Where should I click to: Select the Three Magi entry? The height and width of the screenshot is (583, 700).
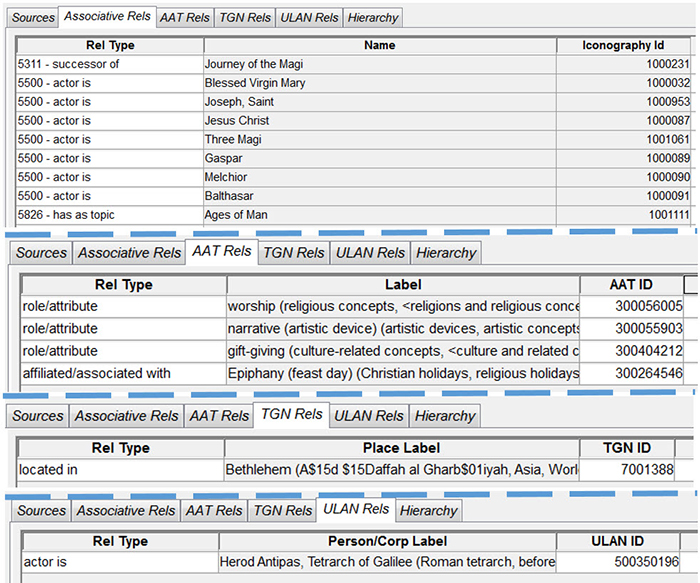(353, 139)
